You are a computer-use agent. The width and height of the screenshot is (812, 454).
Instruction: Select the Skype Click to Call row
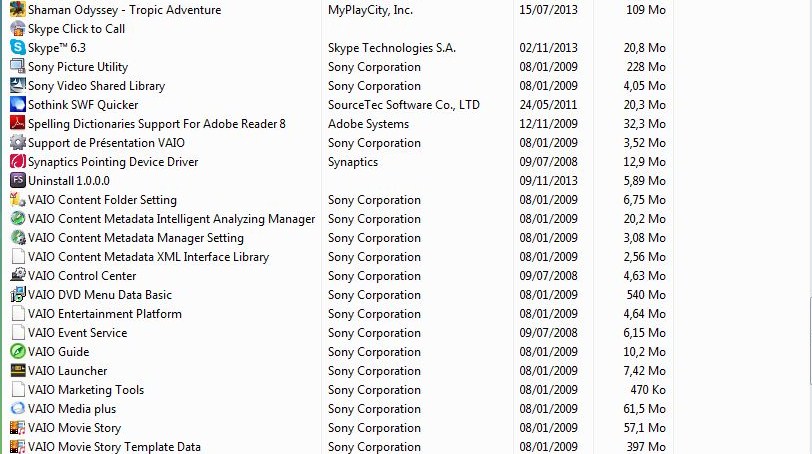tap(77, 29)
